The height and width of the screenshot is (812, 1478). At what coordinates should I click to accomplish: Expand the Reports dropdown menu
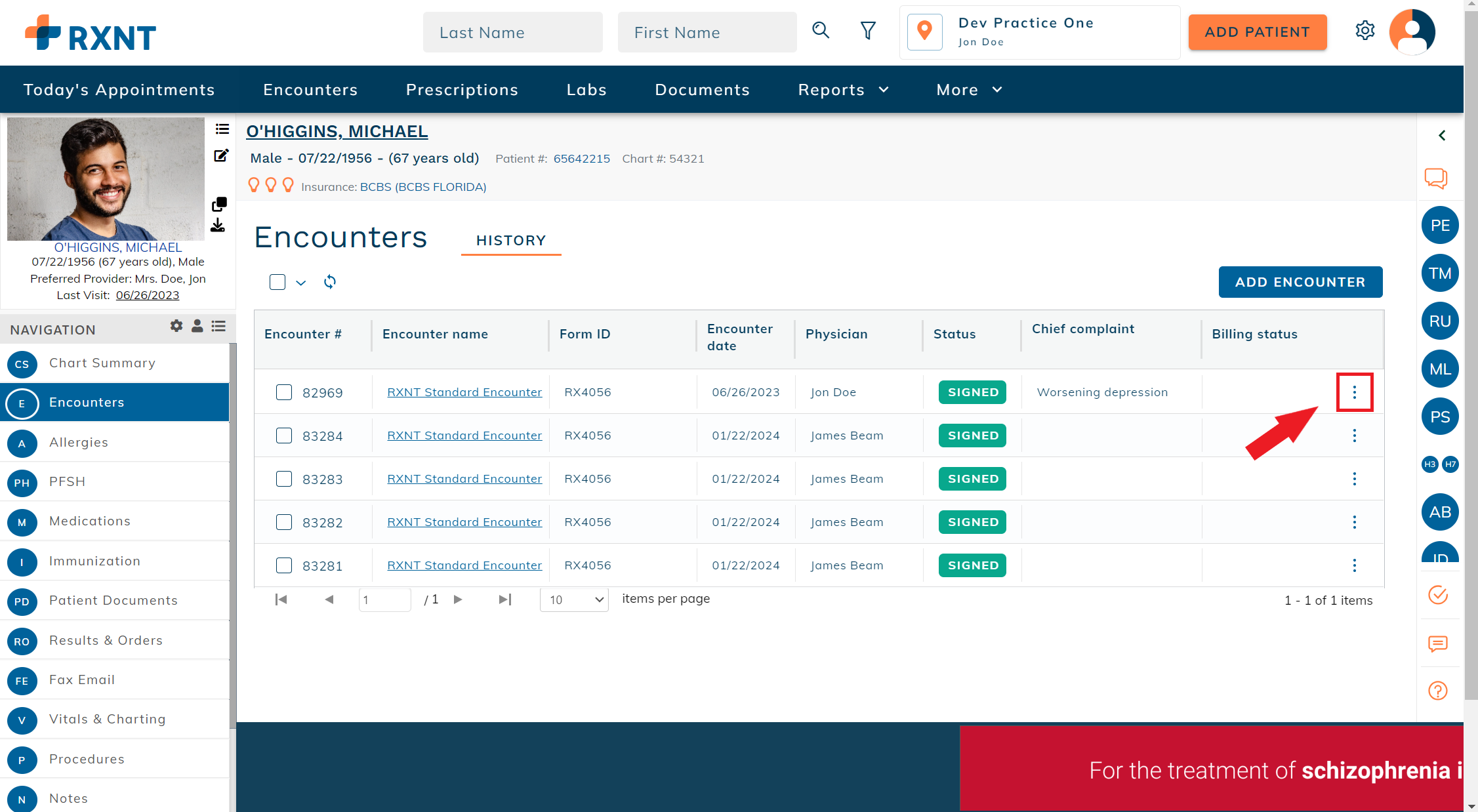pyautogui.click(x=844, y=90)
